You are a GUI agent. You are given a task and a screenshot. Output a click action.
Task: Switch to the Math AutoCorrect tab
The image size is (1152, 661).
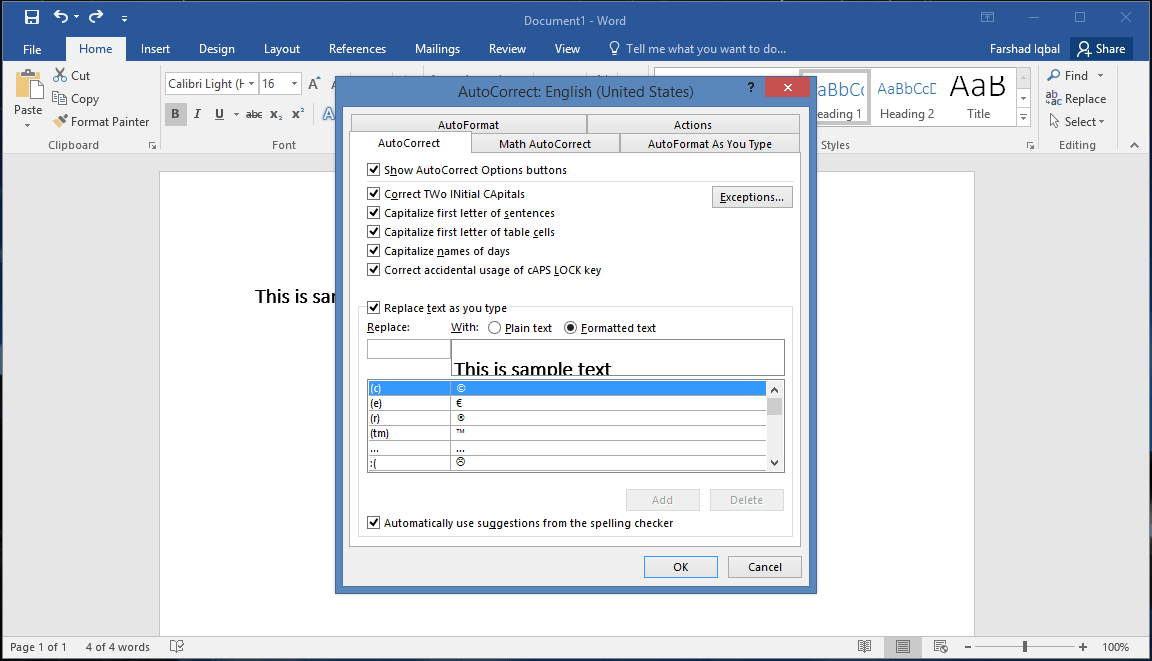546,142
